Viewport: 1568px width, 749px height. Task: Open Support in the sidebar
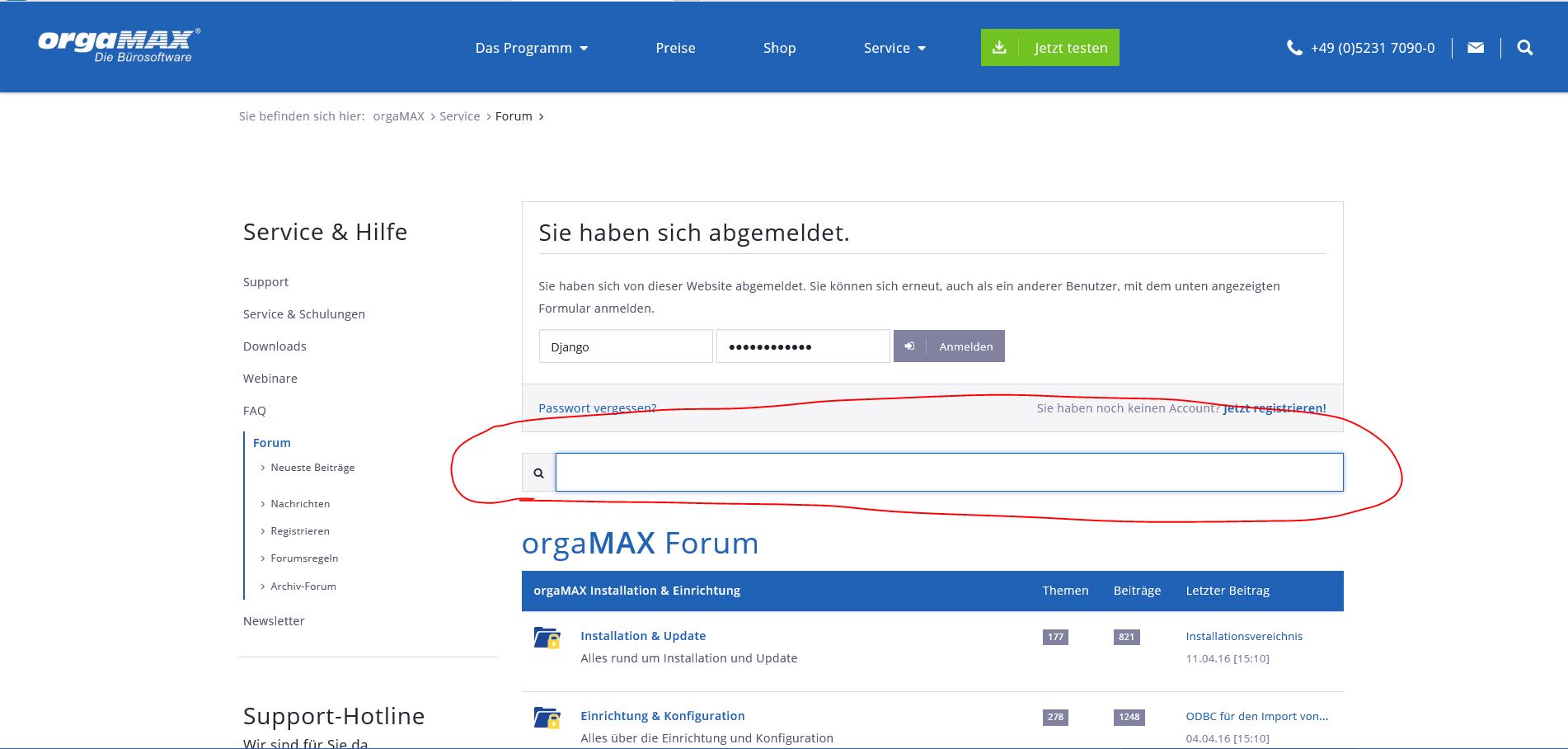(265, 282)
